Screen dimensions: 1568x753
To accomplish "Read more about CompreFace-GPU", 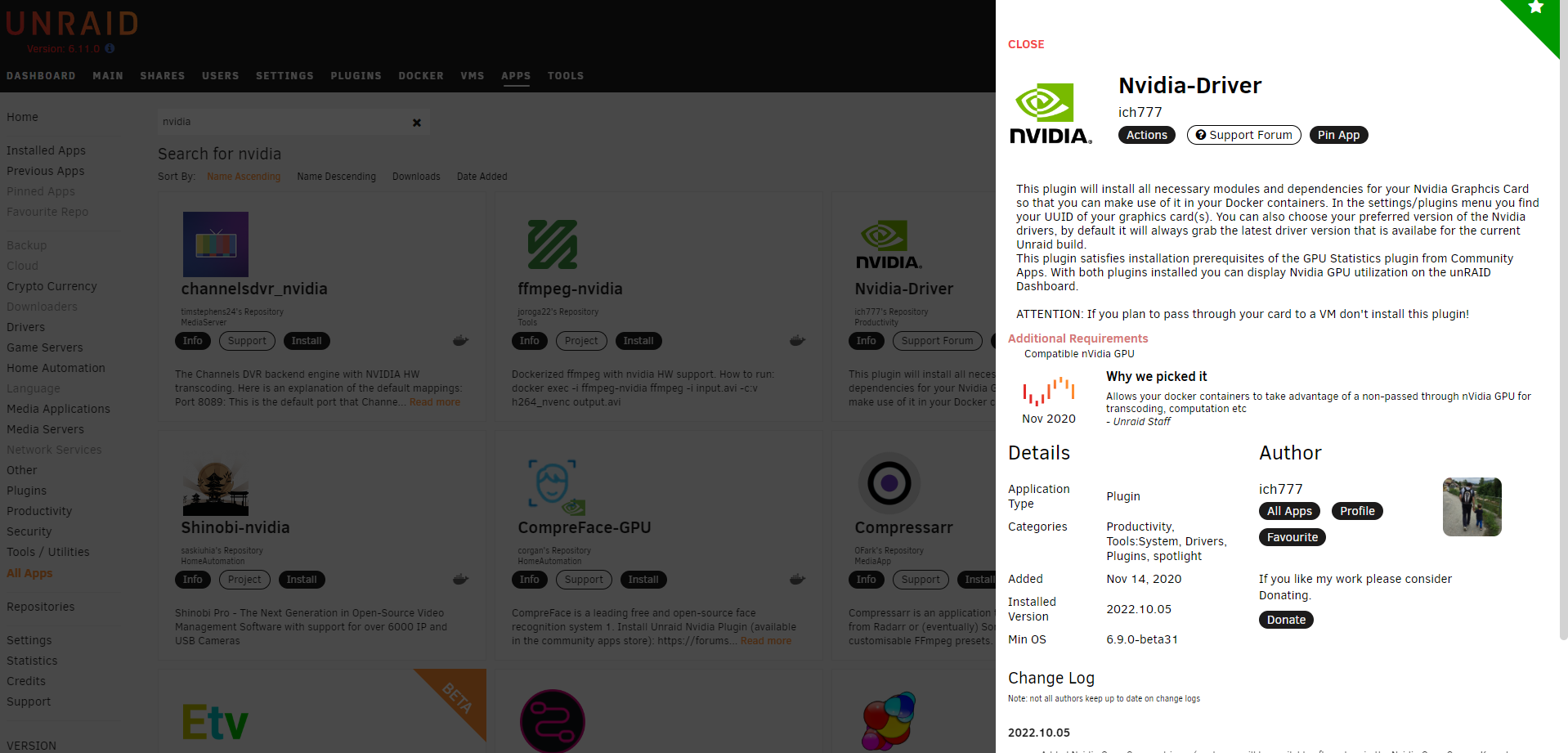I will [766, 641].
